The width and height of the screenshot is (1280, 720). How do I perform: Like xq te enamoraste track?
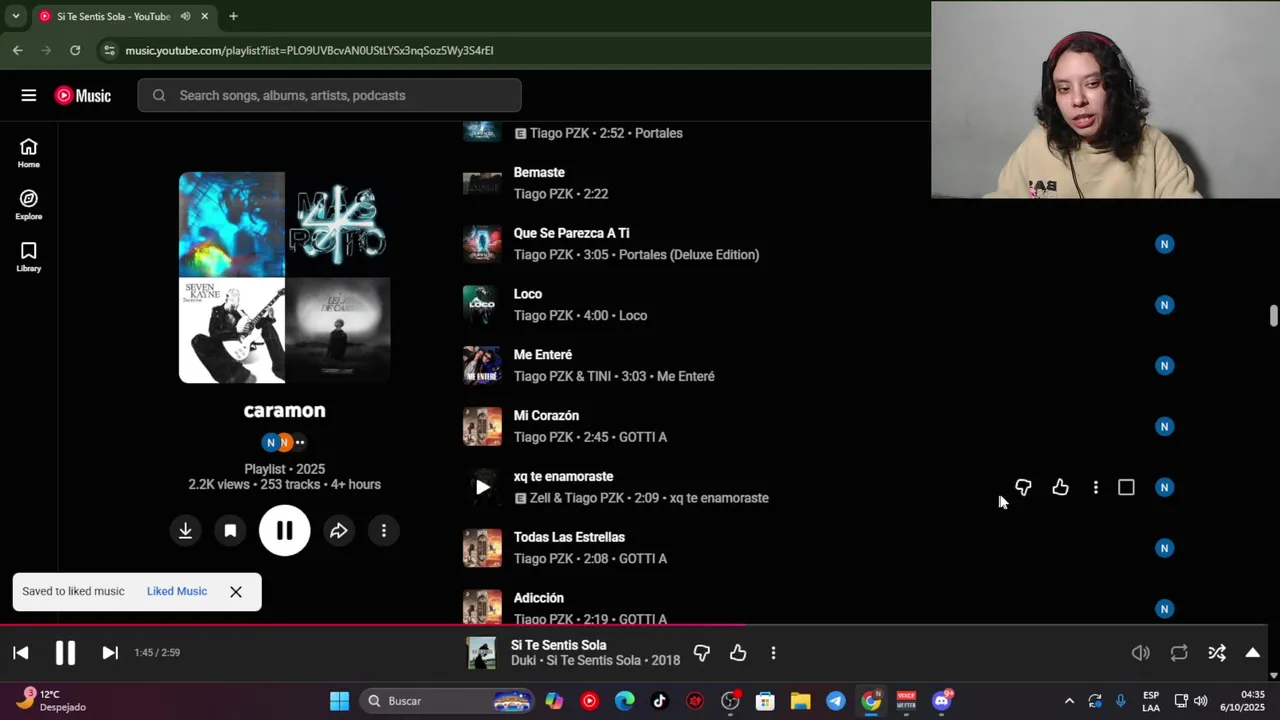tap(1060, 487)
